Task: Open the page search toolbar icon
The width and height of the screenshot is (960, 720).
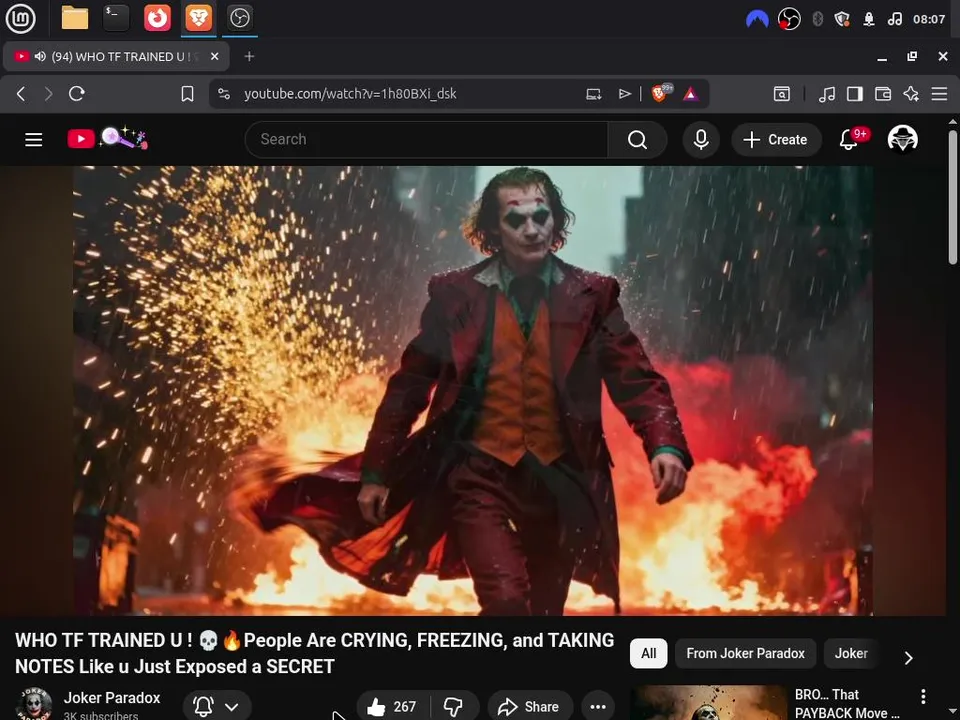Action: [x=782, y=94]
